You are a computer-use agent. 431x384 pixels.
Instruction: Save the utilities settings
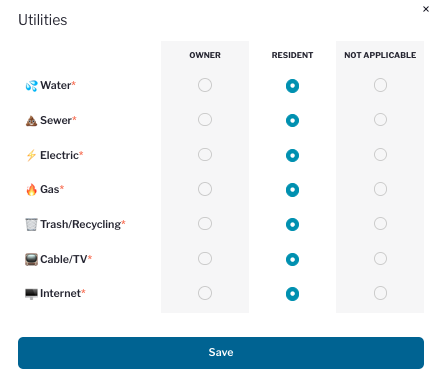[x=221, y=353]
